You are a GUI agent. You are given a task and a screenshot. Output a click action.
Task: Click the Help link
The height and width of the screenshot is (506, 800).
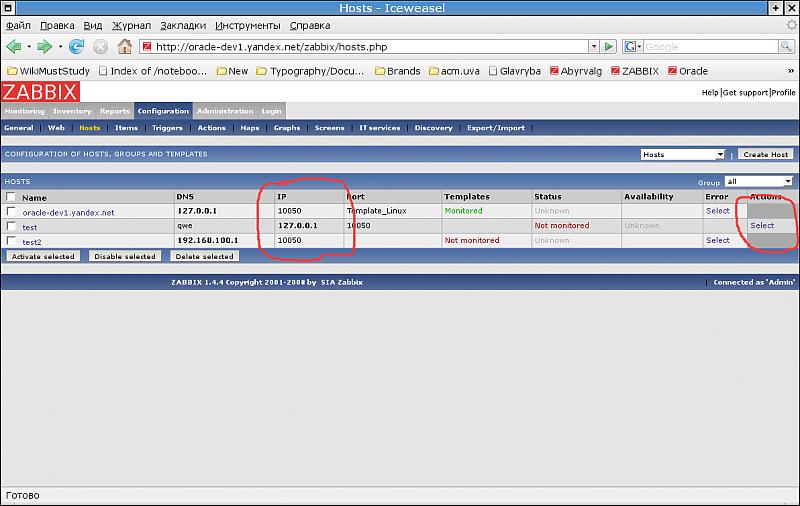[x=710, y=92]
